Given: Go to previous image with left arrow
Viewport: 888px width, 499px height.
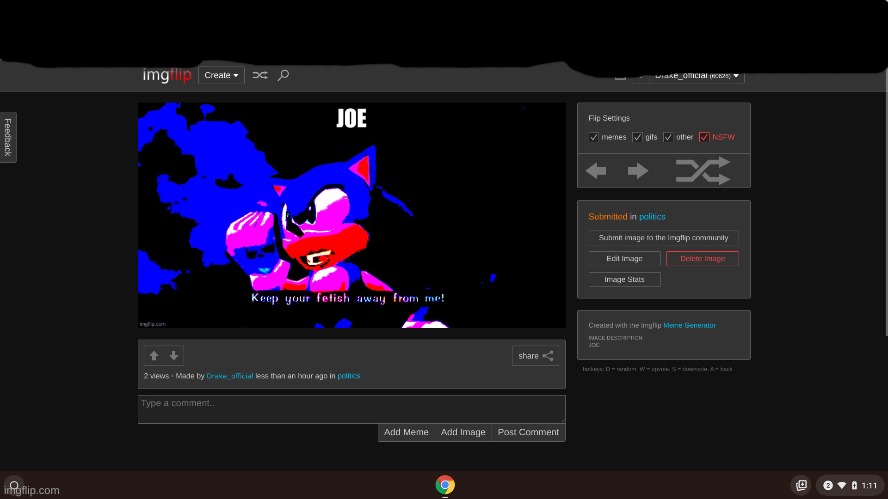Looking at the screenshot, I should [x=596, y=171].
